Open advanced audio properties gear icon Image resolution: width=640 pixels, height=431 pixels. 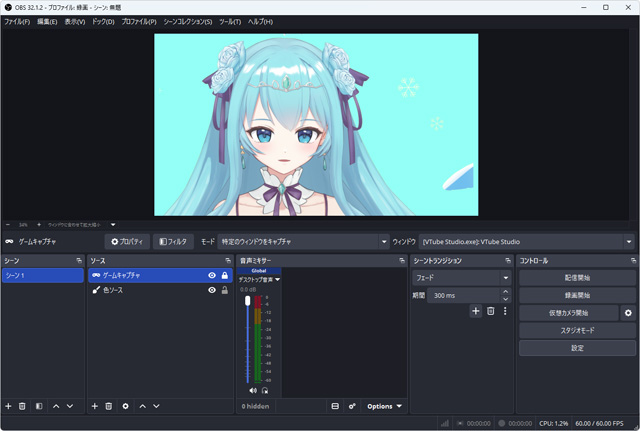click(352, 406)
